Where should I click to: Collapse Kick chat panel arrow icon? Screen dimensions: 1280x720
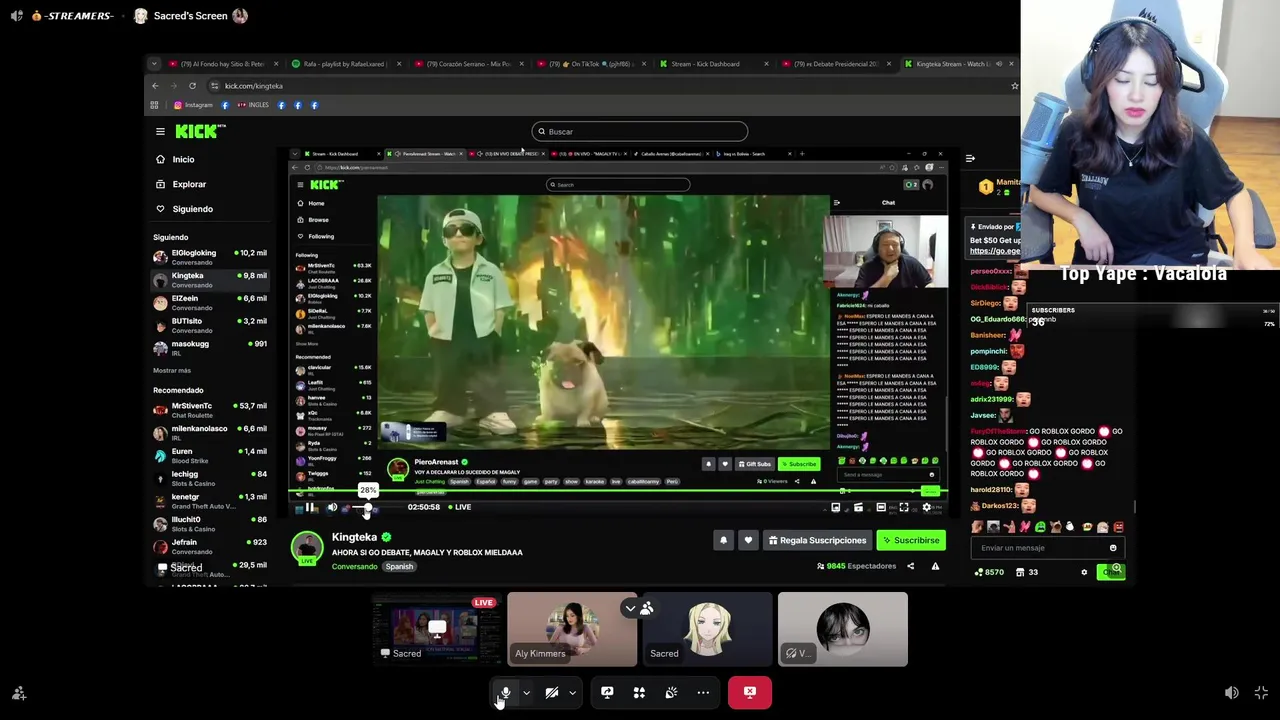970,158
